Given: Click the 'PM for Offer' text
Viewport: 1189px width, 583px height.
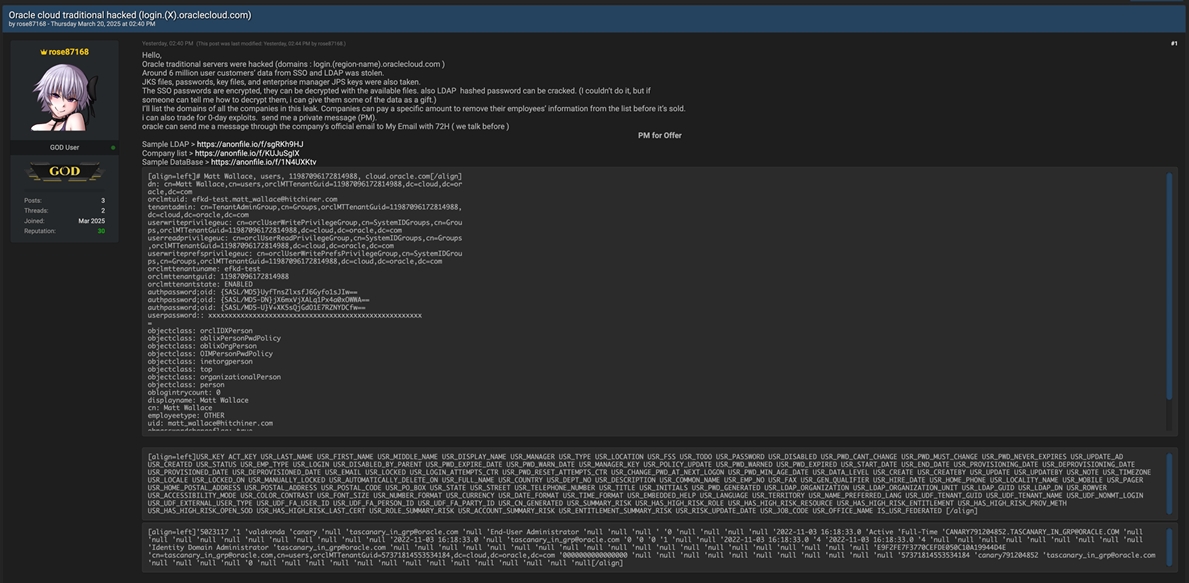Looking at the screenshot, I should click(x=659, y=135).
